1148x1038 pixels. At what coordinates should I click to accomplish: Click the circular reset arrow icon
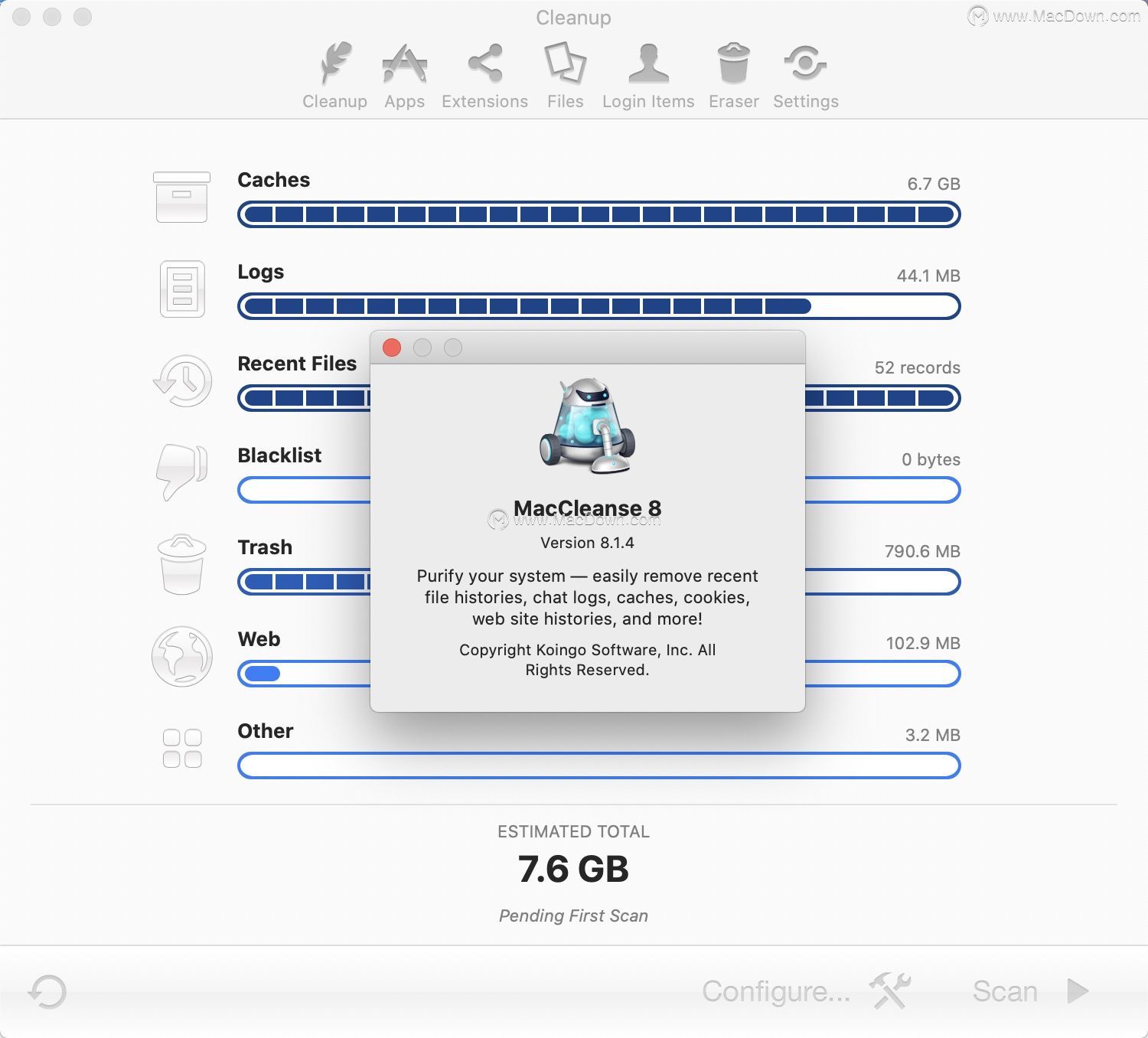[47, 992]
